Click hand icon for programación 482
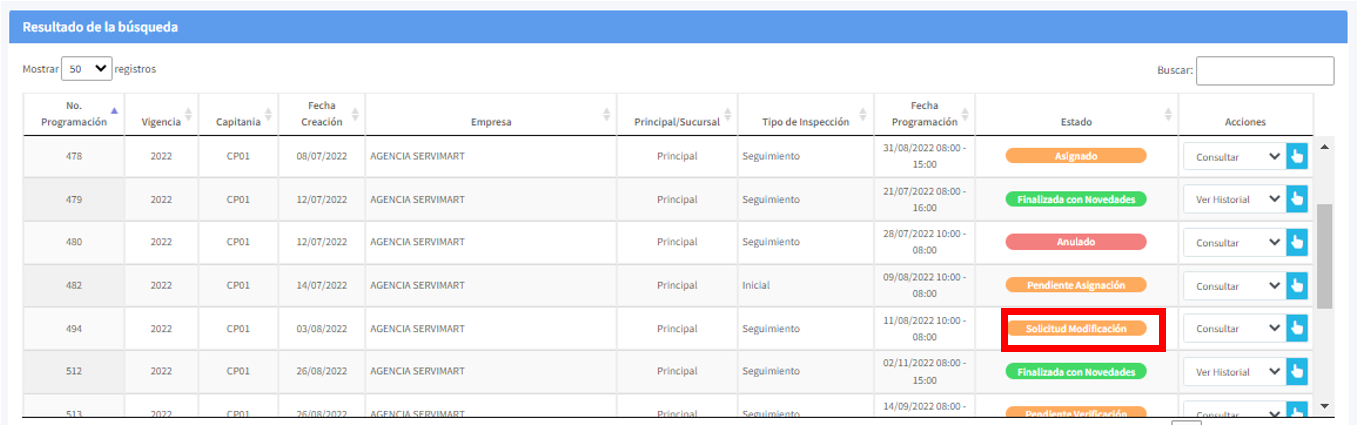 click(x=1297, y=285)
